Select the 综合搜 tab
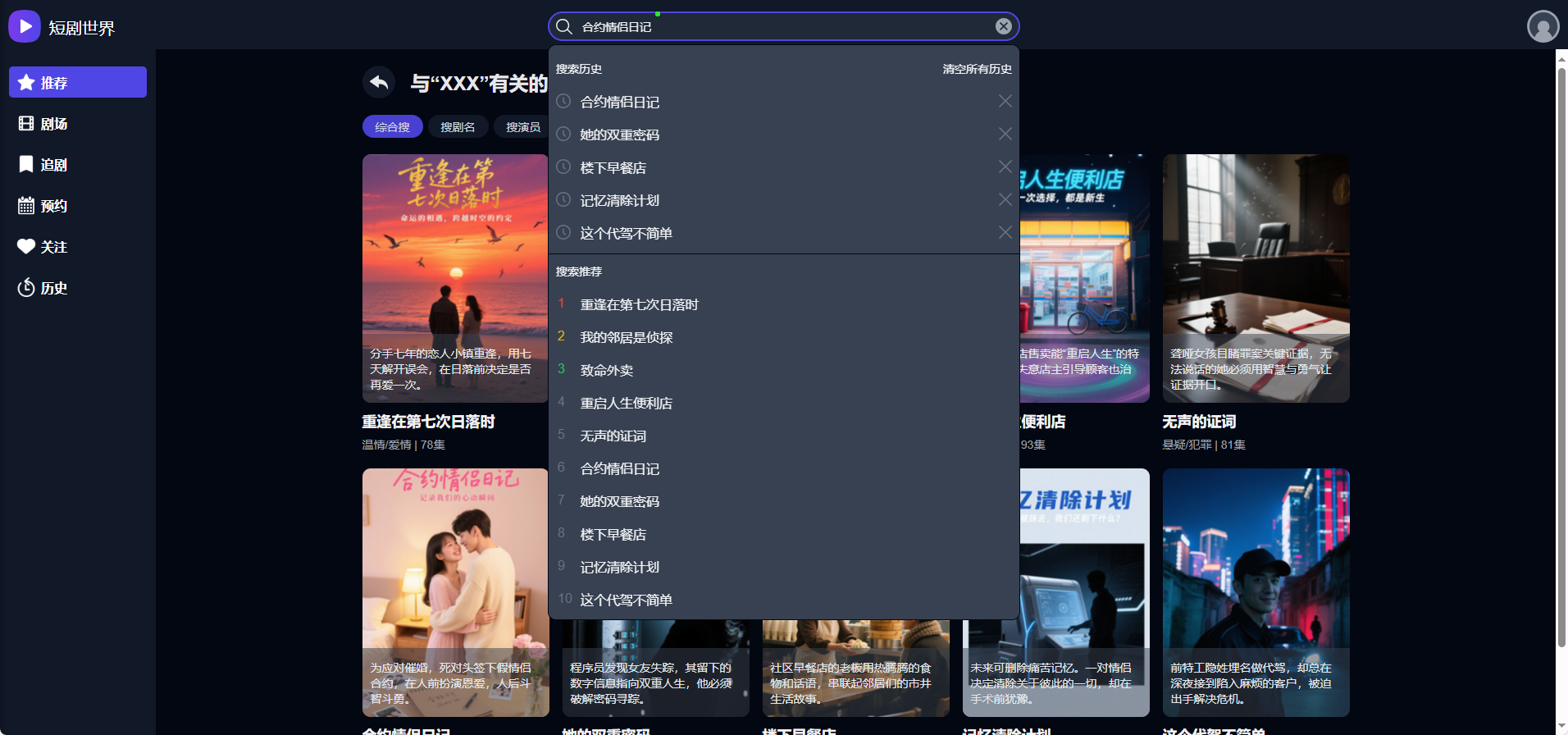The image size is (1568, 735). click(x=392, y=127)
